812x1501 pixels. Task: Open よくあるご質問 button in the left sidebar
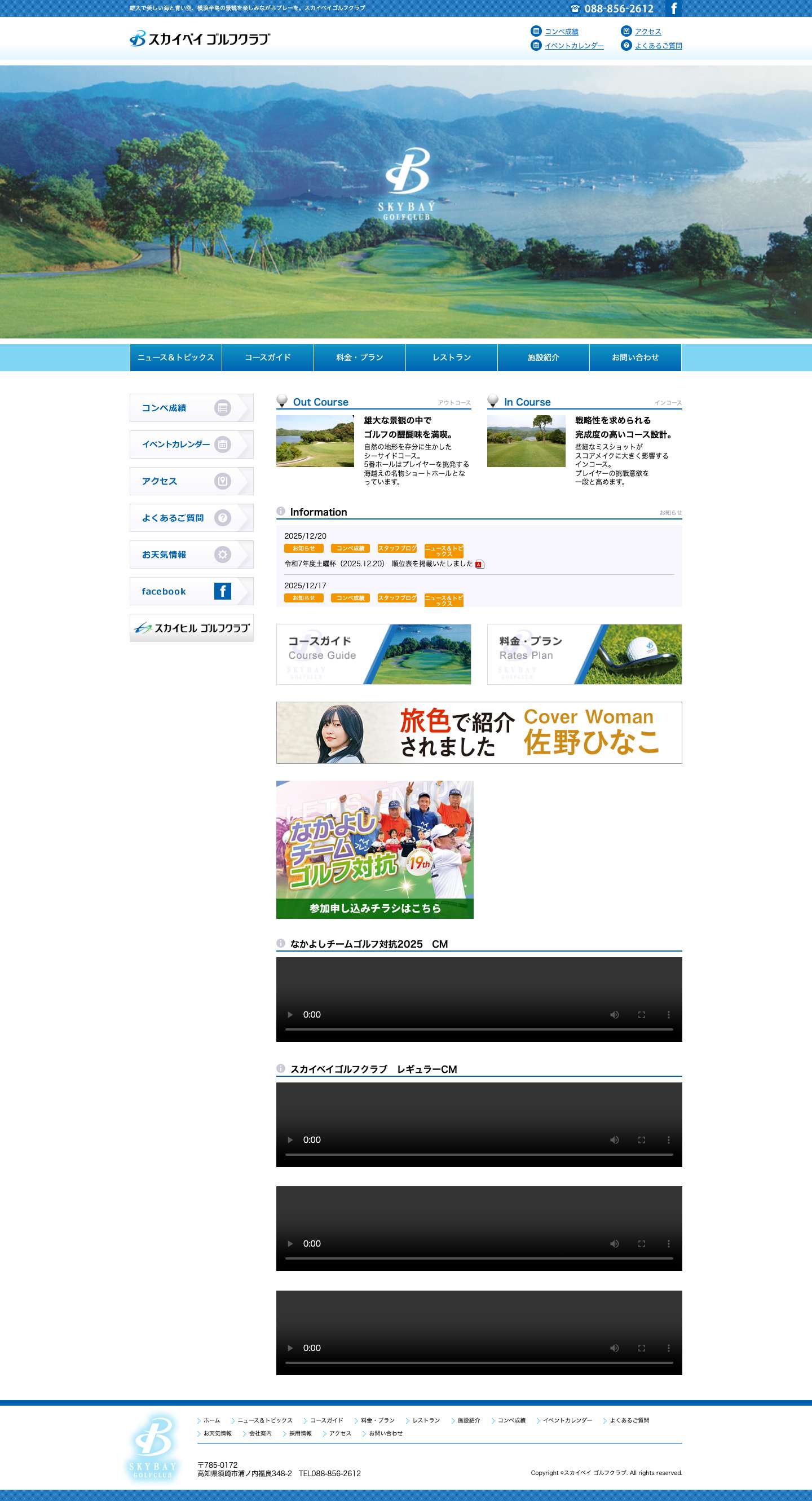point(192,518)
